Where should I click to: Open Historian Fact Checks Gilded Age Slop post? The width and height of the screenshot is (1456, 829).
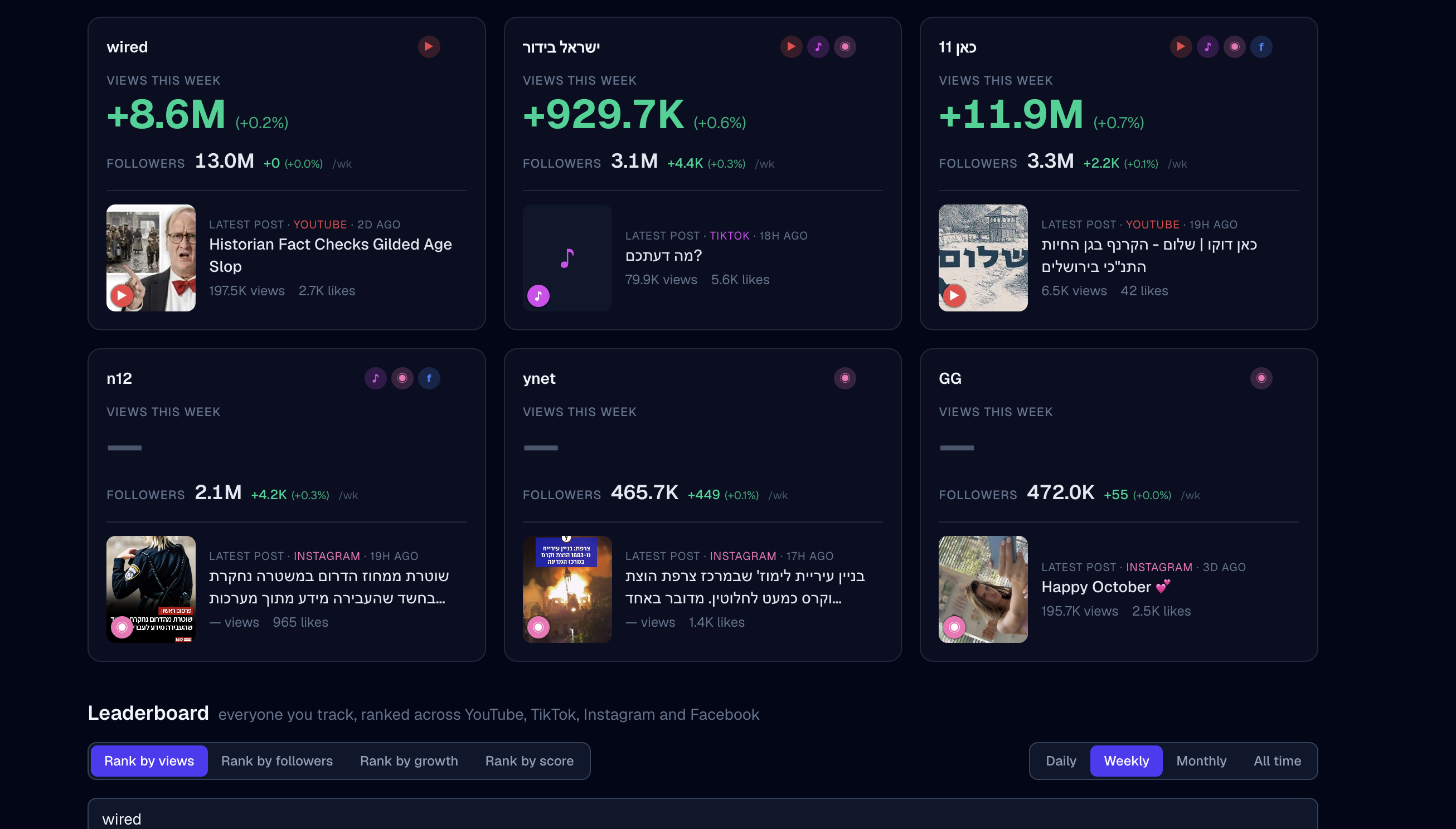click(x=331, y=255)
